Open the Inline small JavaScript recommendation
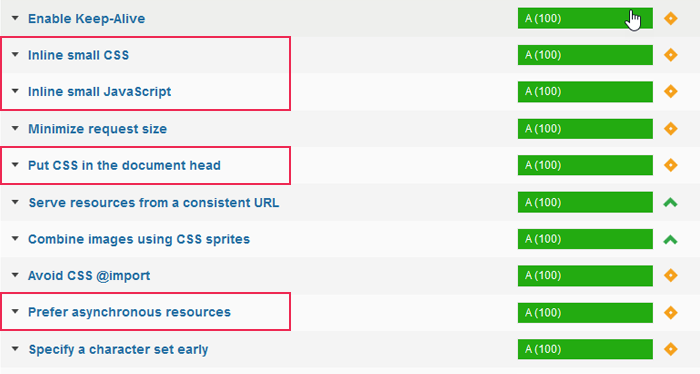The height and width of the screenshot is (374, 700). coord(100,92)
